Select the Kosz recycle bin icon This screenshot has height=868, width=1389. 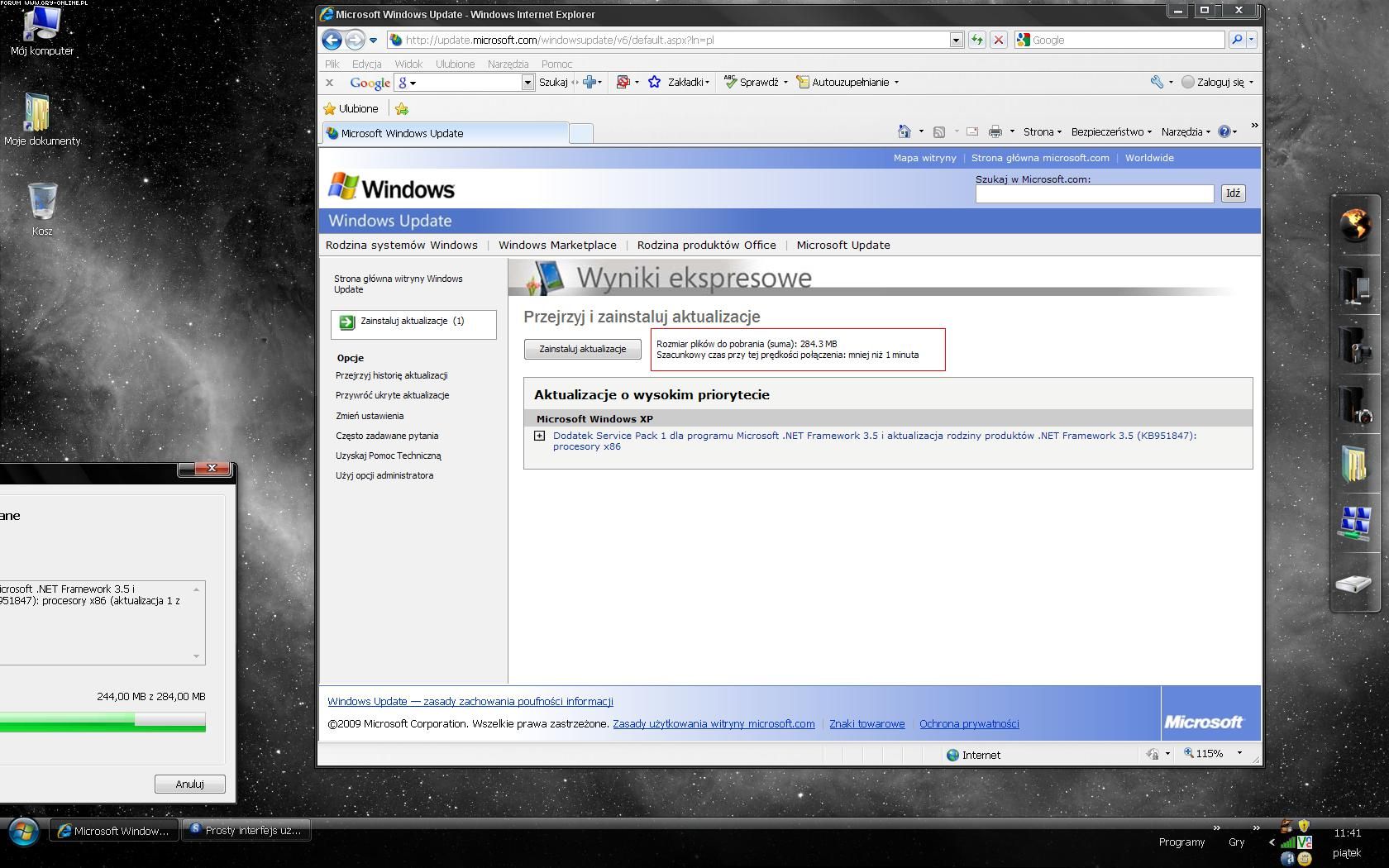(x=42, y=209)
